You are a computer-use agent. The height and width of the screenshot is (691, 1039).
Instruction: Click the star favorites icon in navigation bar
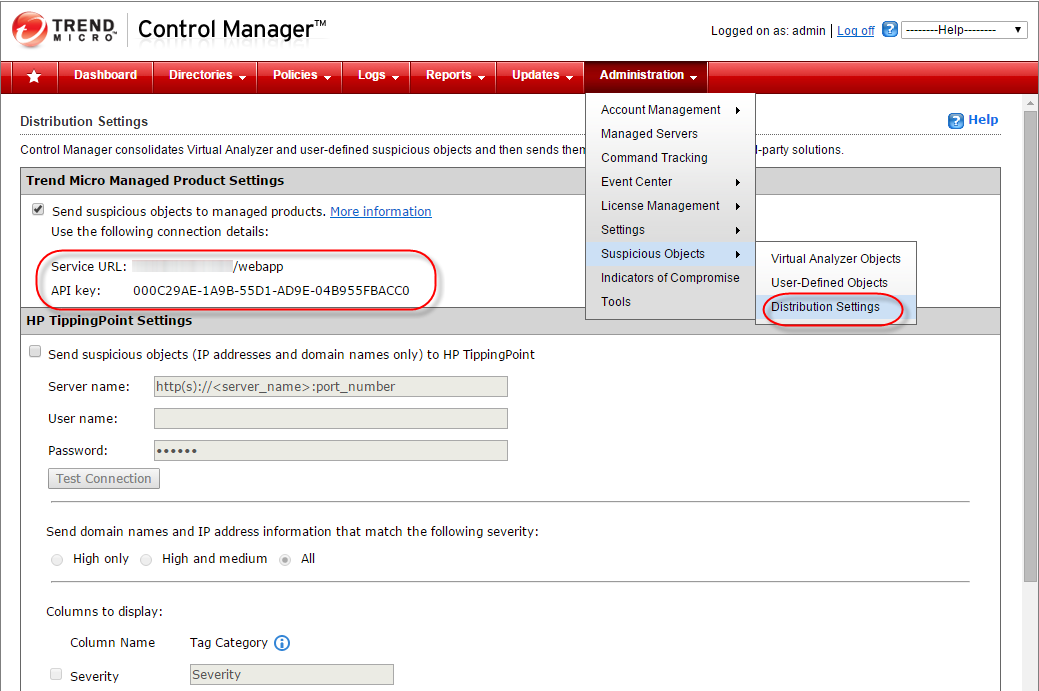[x=34, y=76]
